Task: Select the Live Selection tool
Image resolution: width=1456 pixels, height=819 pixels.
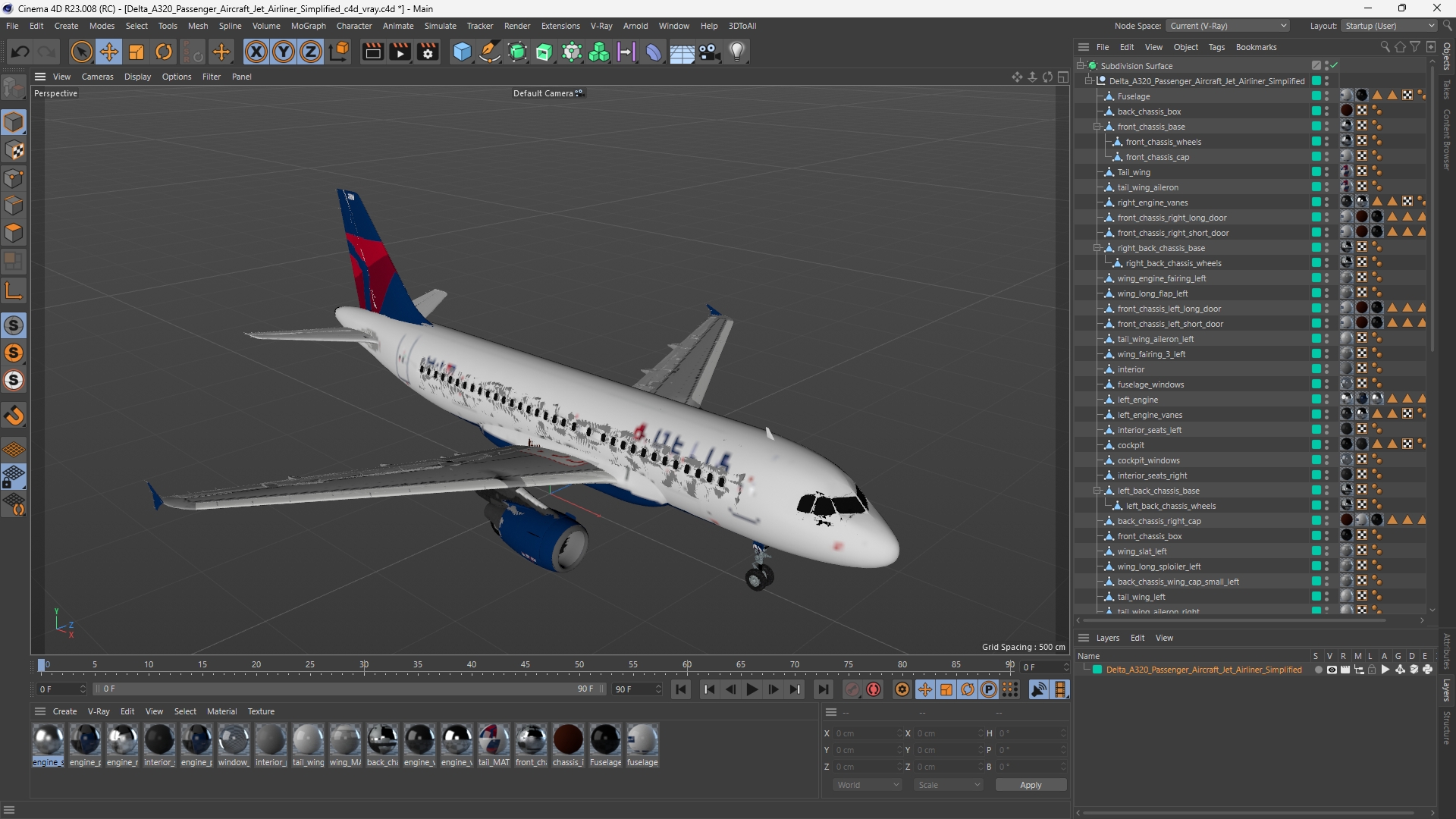Action: pyautogui.click(x=81, y=52)
